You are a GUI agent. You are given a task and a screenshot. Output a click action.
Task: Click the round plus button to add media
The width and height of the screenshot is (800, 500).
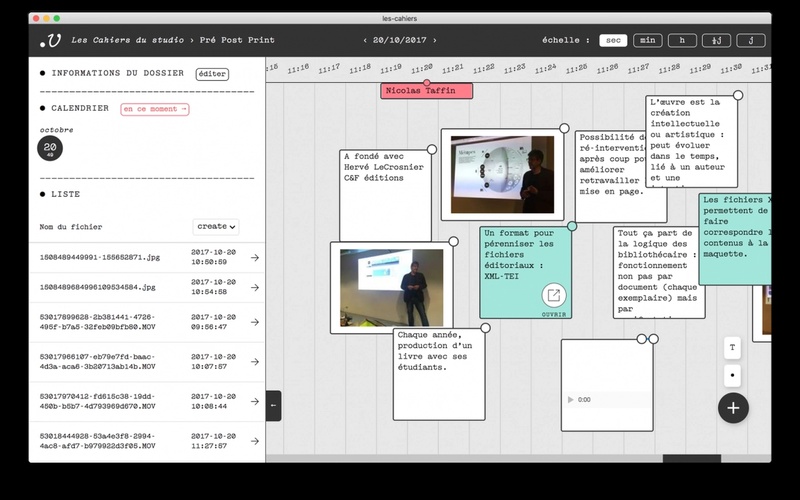click(733, 408)
